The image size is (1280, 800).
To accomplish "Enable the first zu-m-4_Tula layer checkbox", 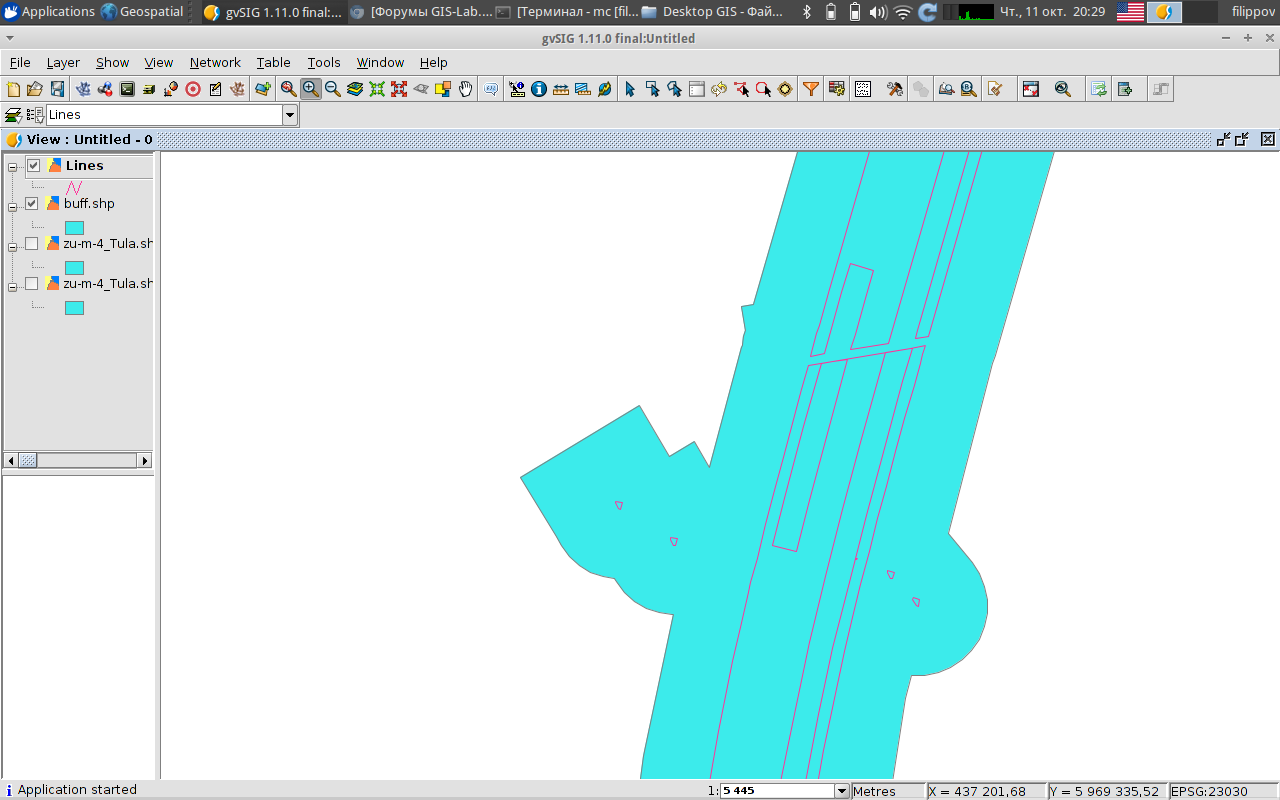I will pyautogui.click(x=32, y=243).
